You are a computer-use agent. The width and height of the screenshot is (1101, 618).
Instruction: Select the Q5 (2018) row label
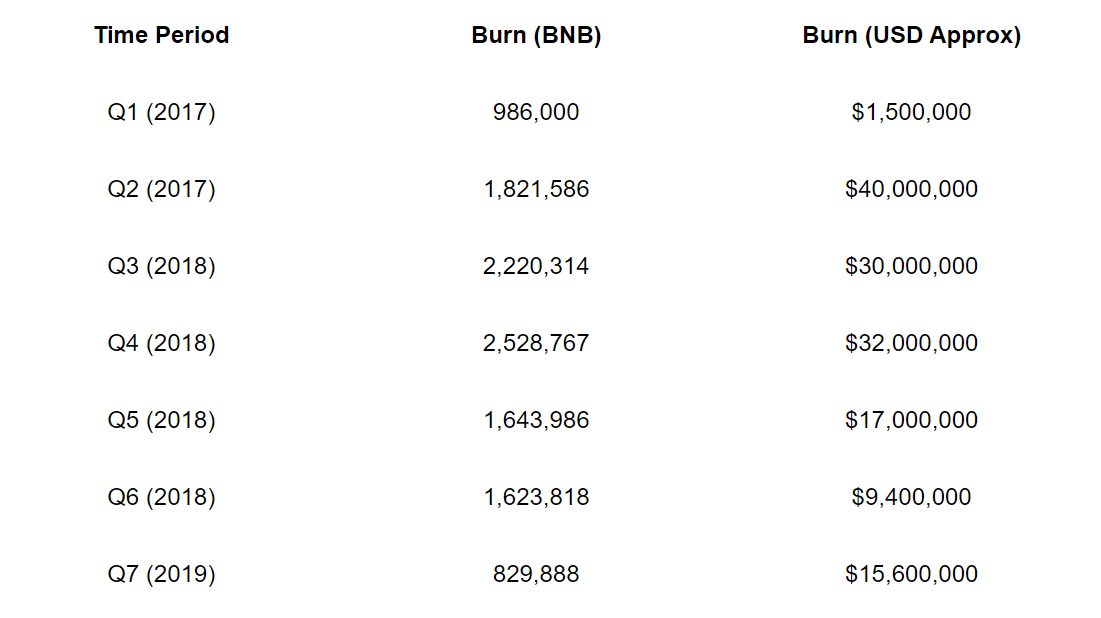[162, 420]
